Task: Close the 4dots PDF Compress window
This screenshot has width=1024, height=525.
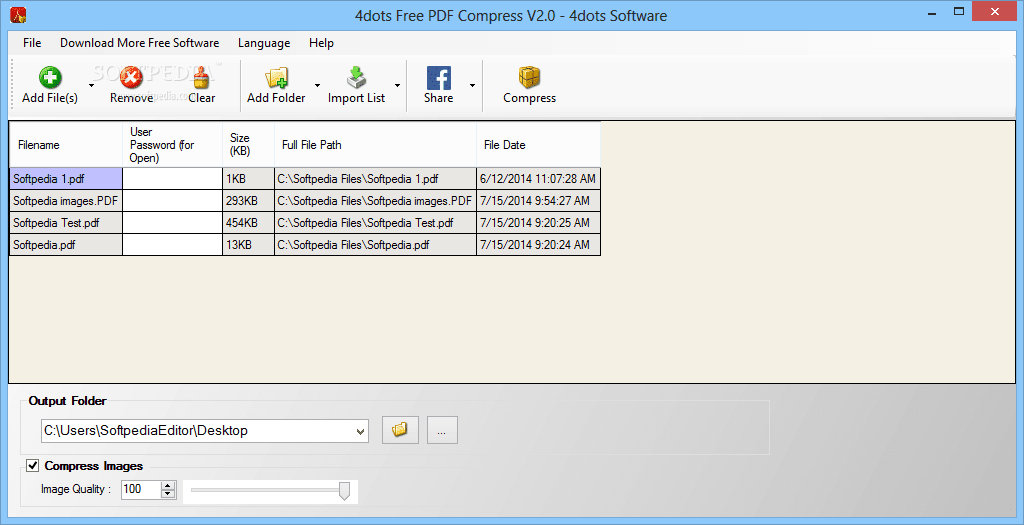Action: click(995, 12)
